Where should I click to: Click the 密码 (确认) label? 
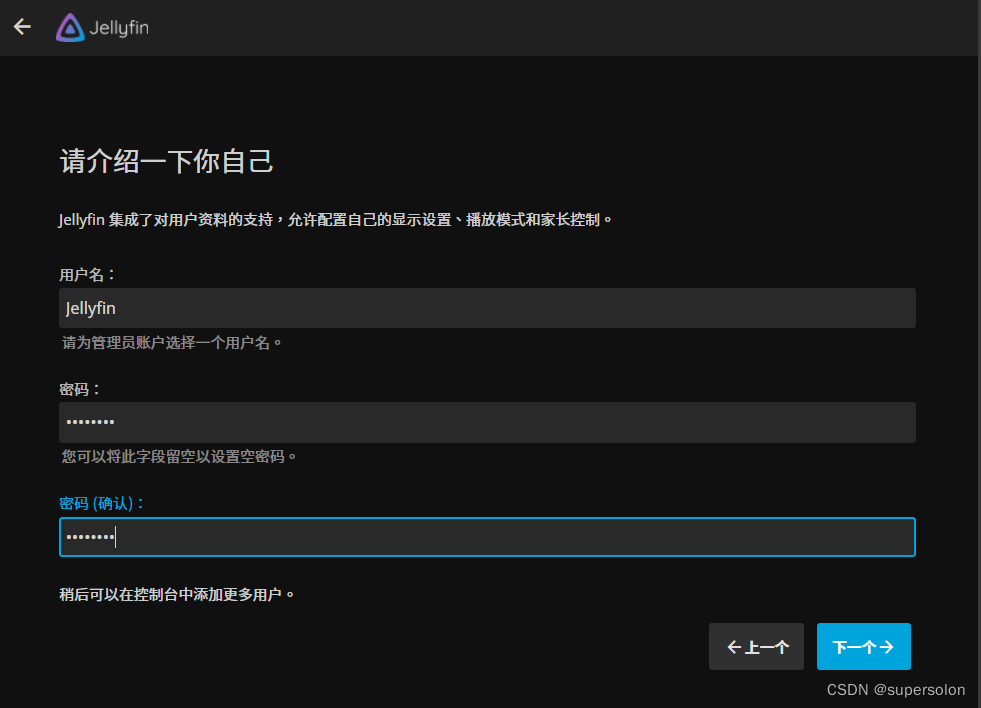101,503
